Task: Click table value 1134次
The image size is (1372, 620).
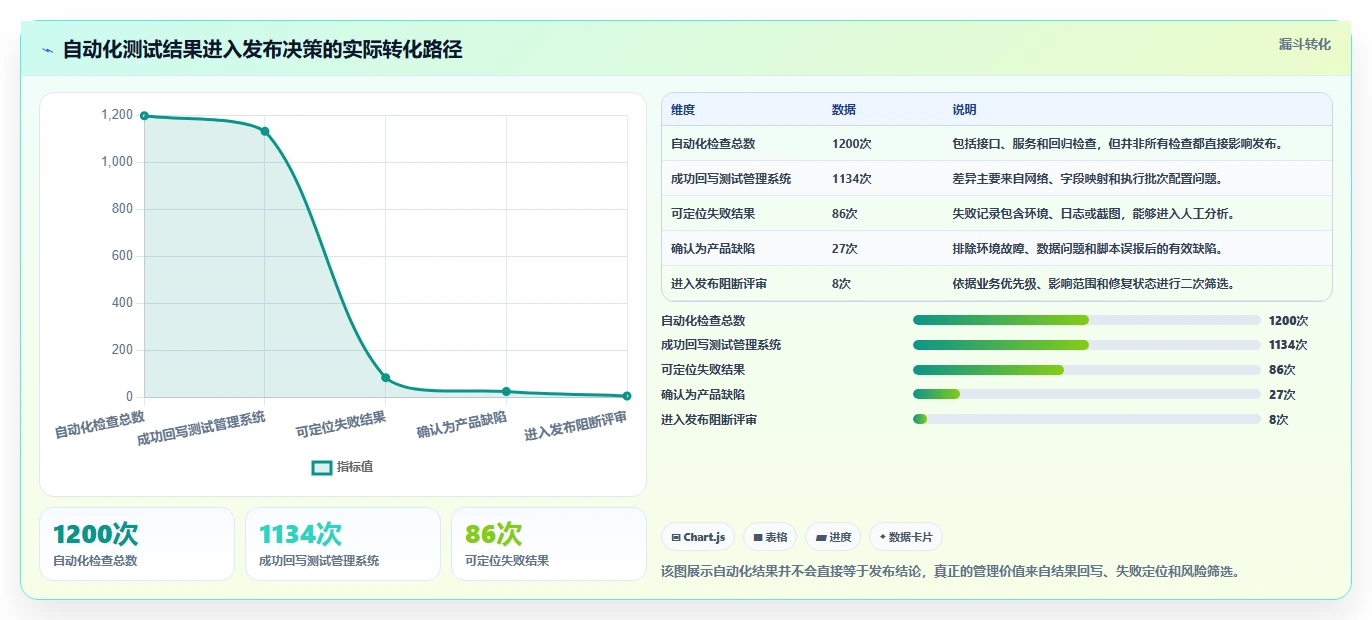Action: pyautogui.click(x=852, y=179)
